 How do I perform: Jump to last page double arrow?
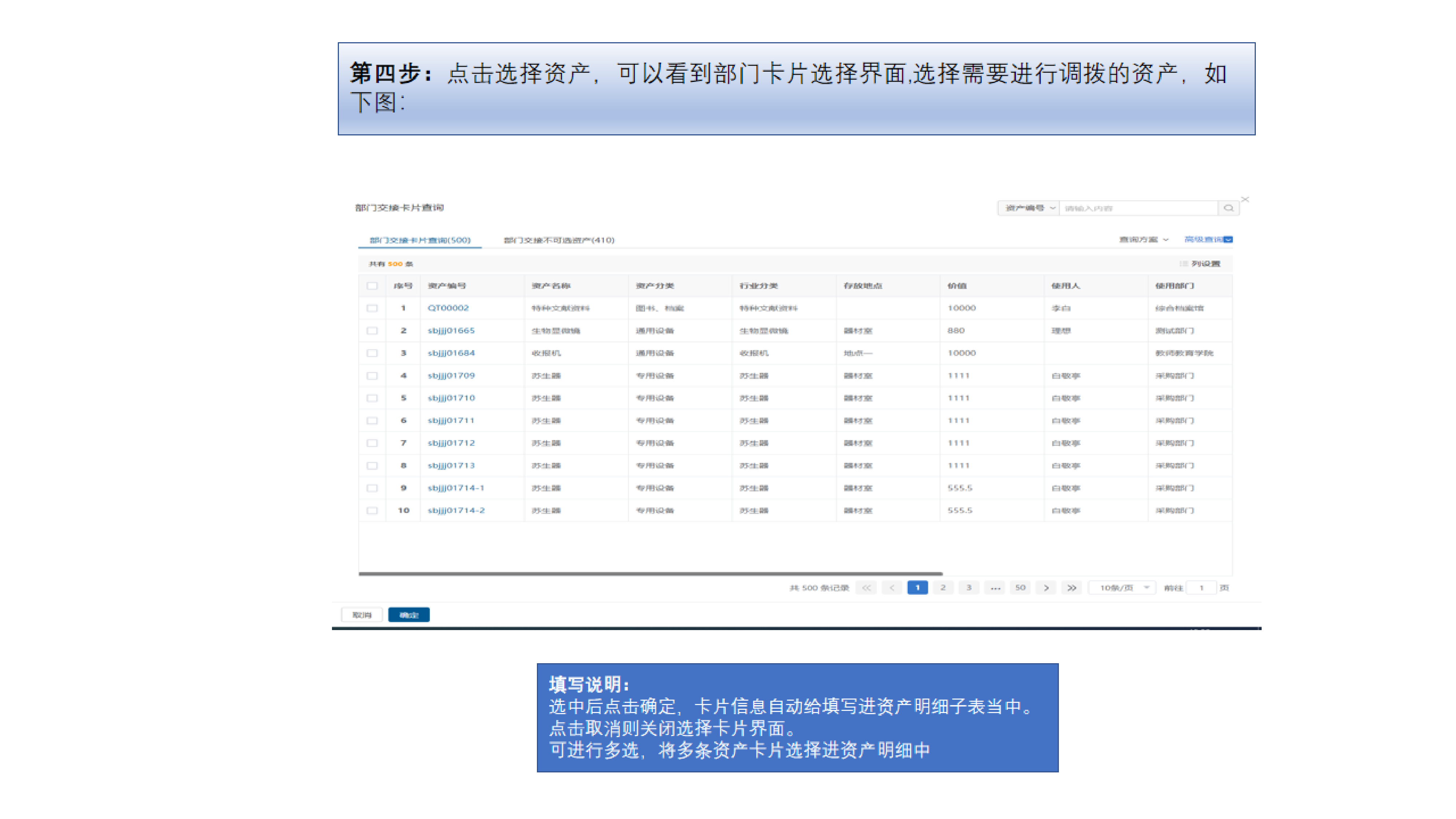tap(1071, 588)
